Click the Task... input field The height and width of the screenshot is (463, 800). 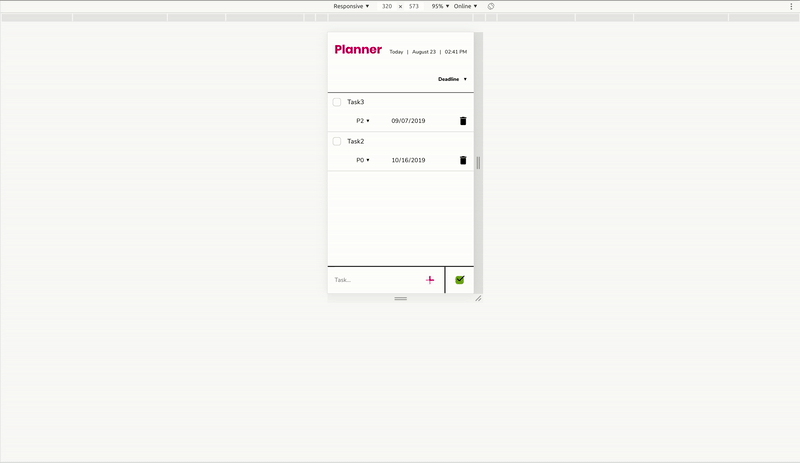(376, 280)
